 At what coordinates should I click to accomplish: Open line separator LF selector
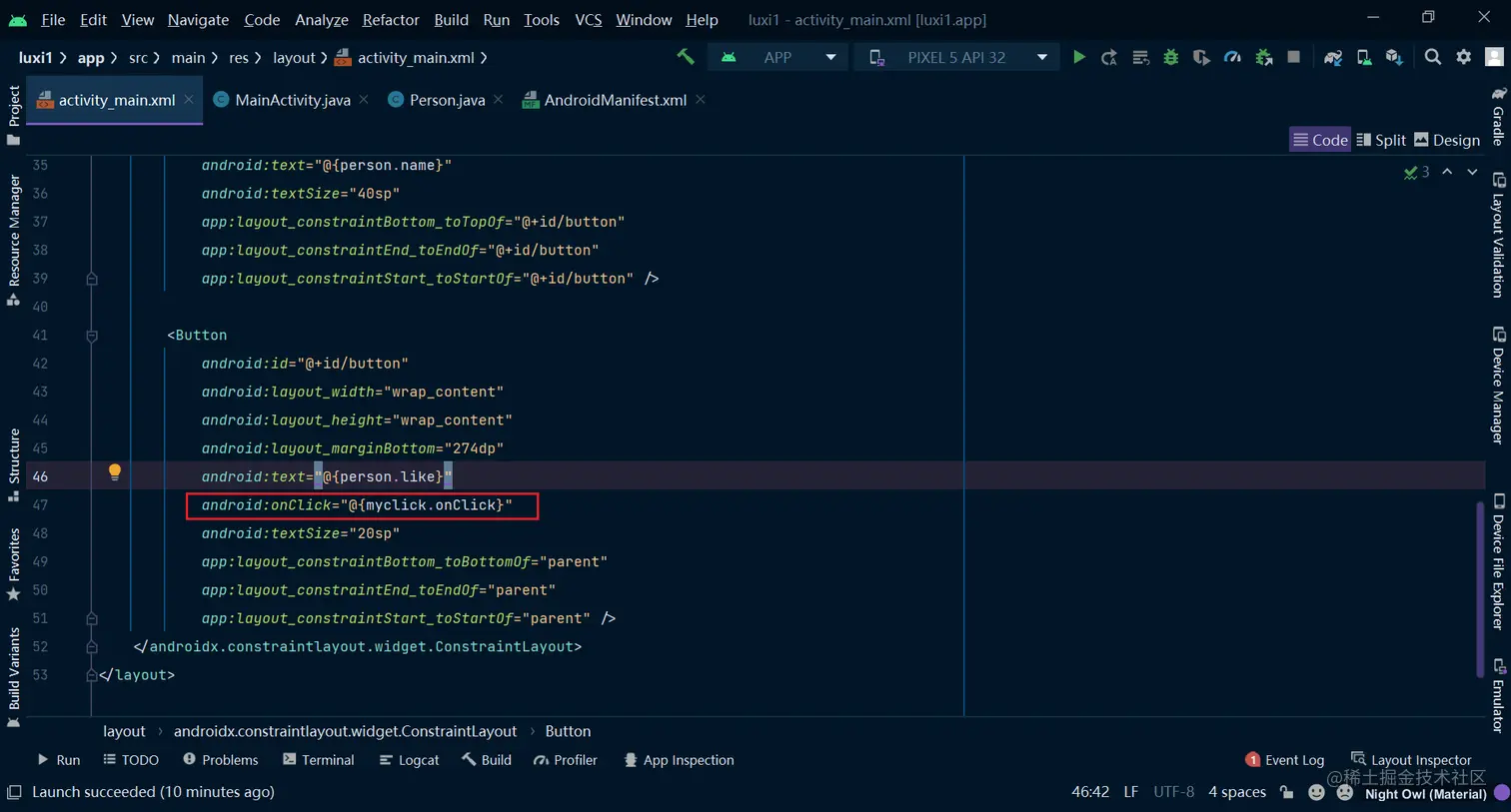coord(1131,792)
